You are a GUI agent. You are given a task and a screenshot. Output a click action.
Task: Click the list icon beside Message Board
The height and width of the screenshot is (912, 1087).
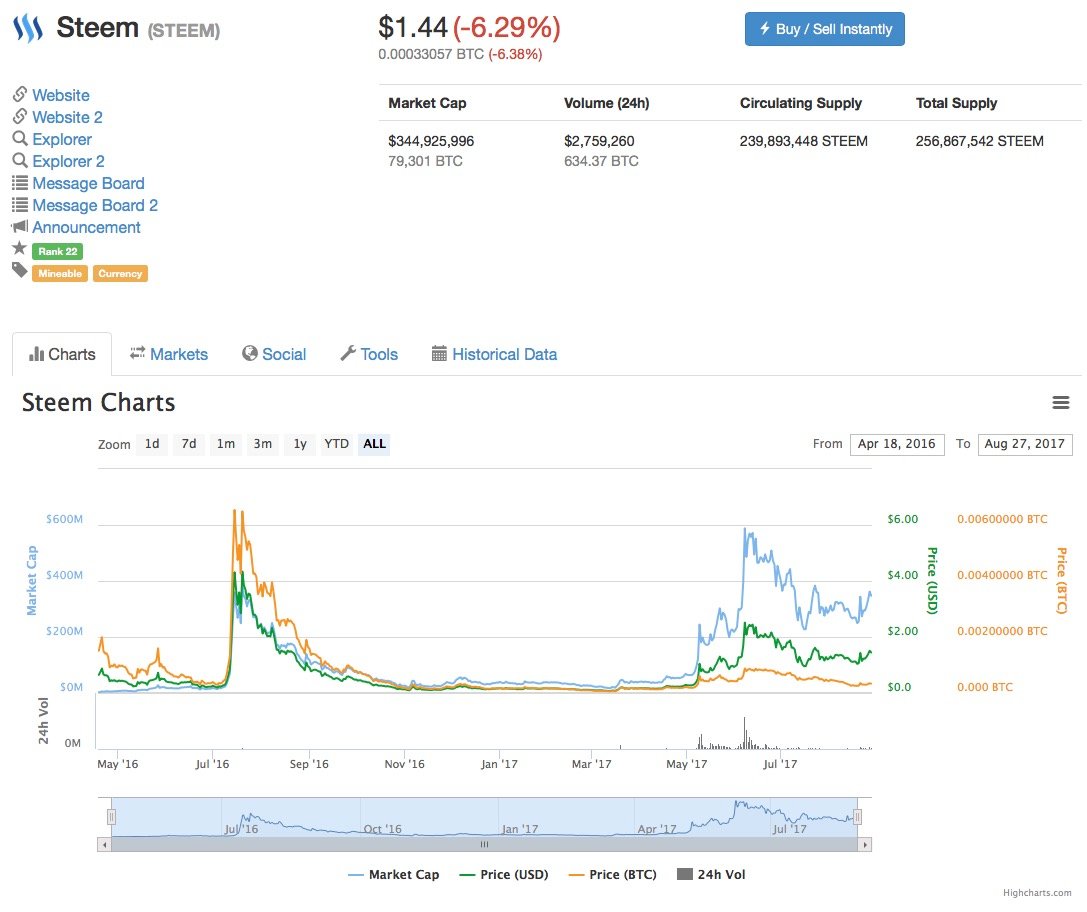point(20,183)
